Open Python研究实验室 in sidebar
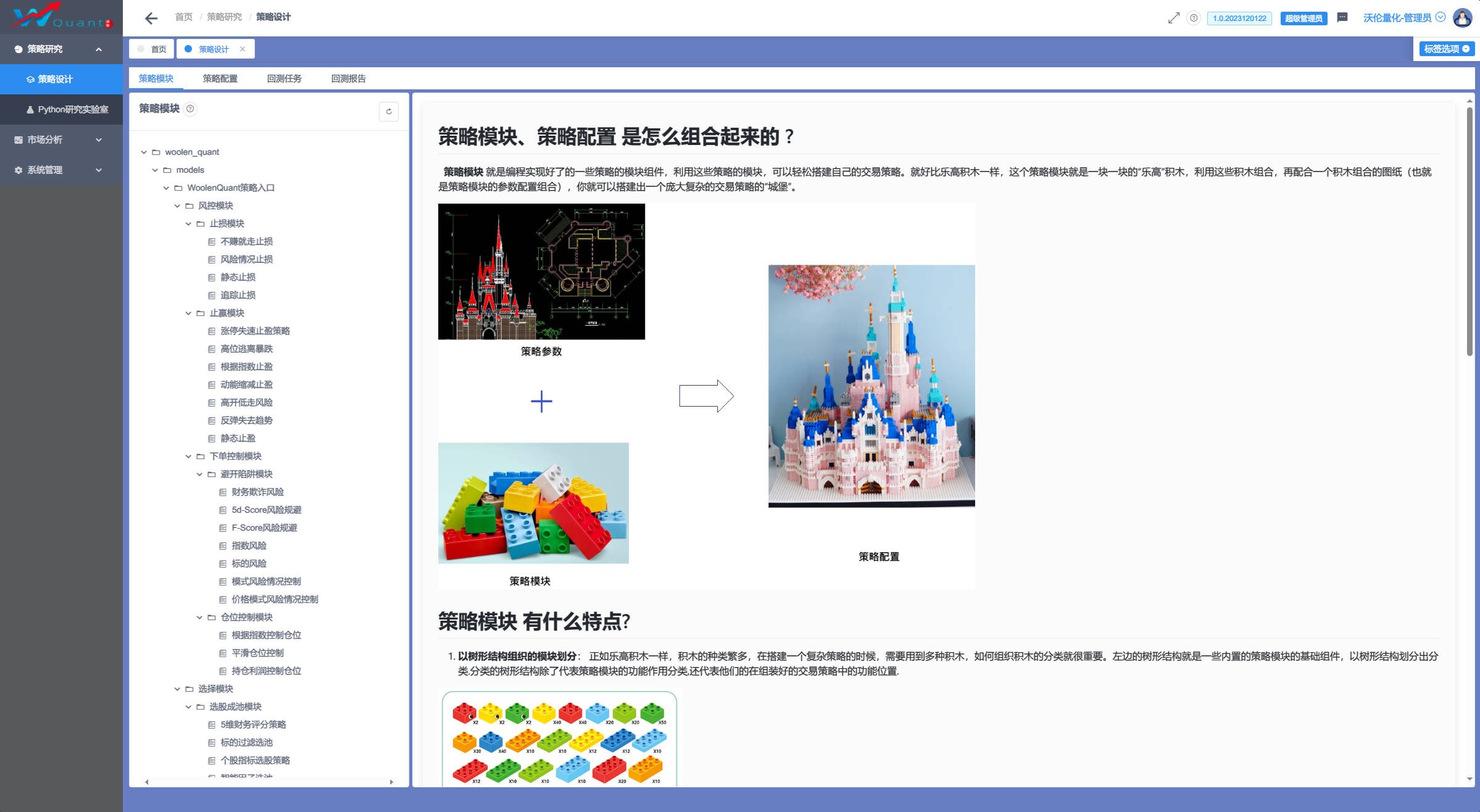The image size is (1480, 812). tap(73, 109)
